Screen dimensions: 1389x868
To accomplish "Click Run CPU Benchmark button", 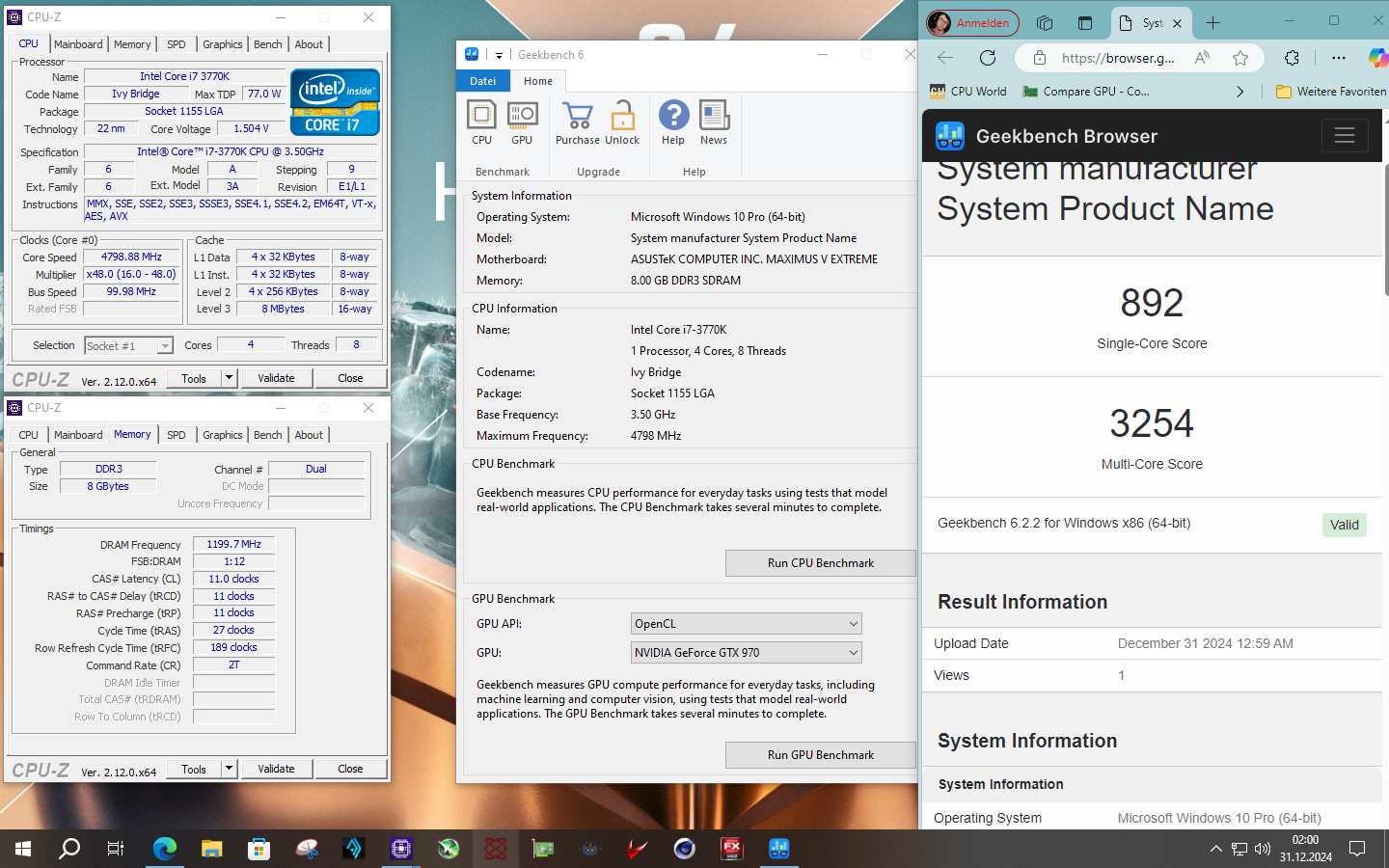I will point(821,563).
